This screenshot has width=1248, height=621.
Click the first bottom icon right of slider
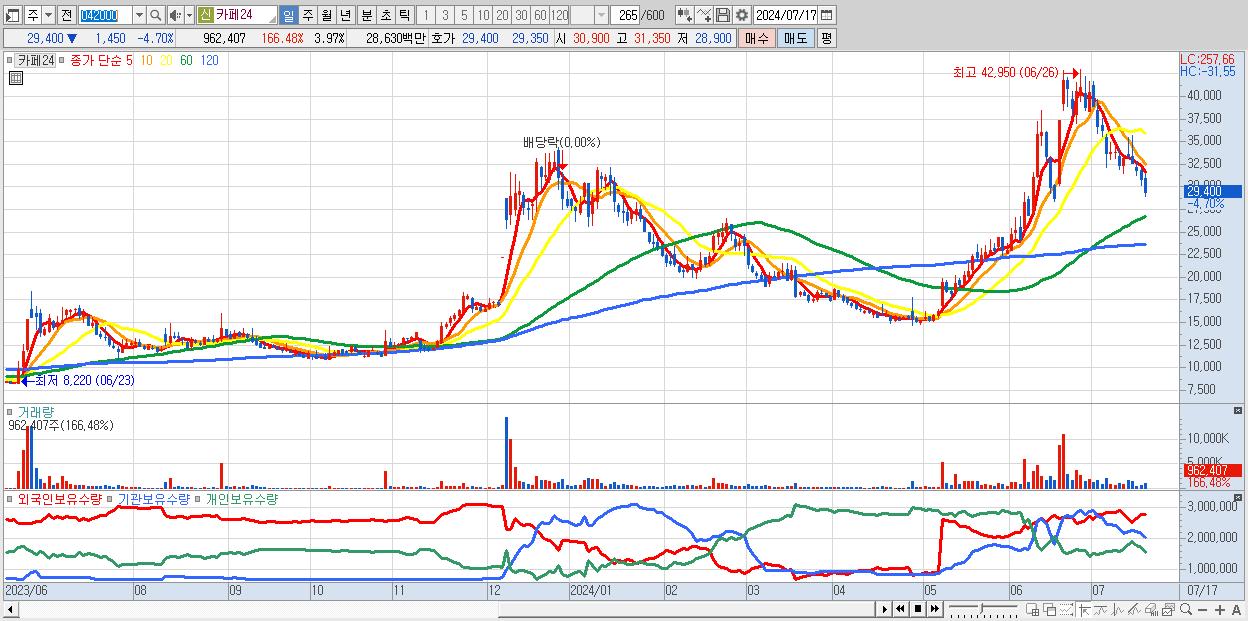(1032, 610)
